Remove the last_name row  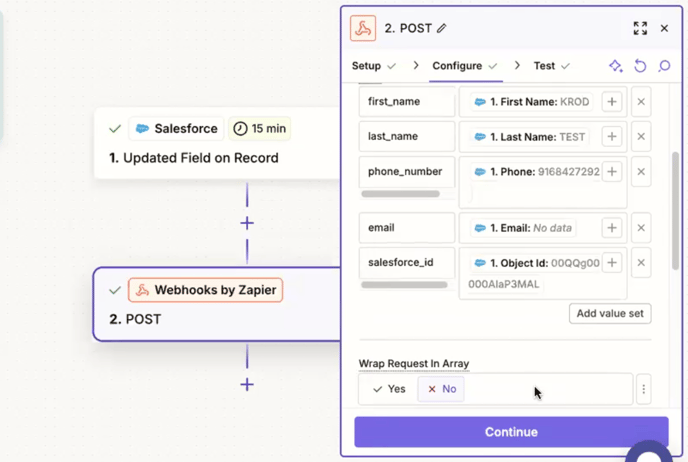641,136
